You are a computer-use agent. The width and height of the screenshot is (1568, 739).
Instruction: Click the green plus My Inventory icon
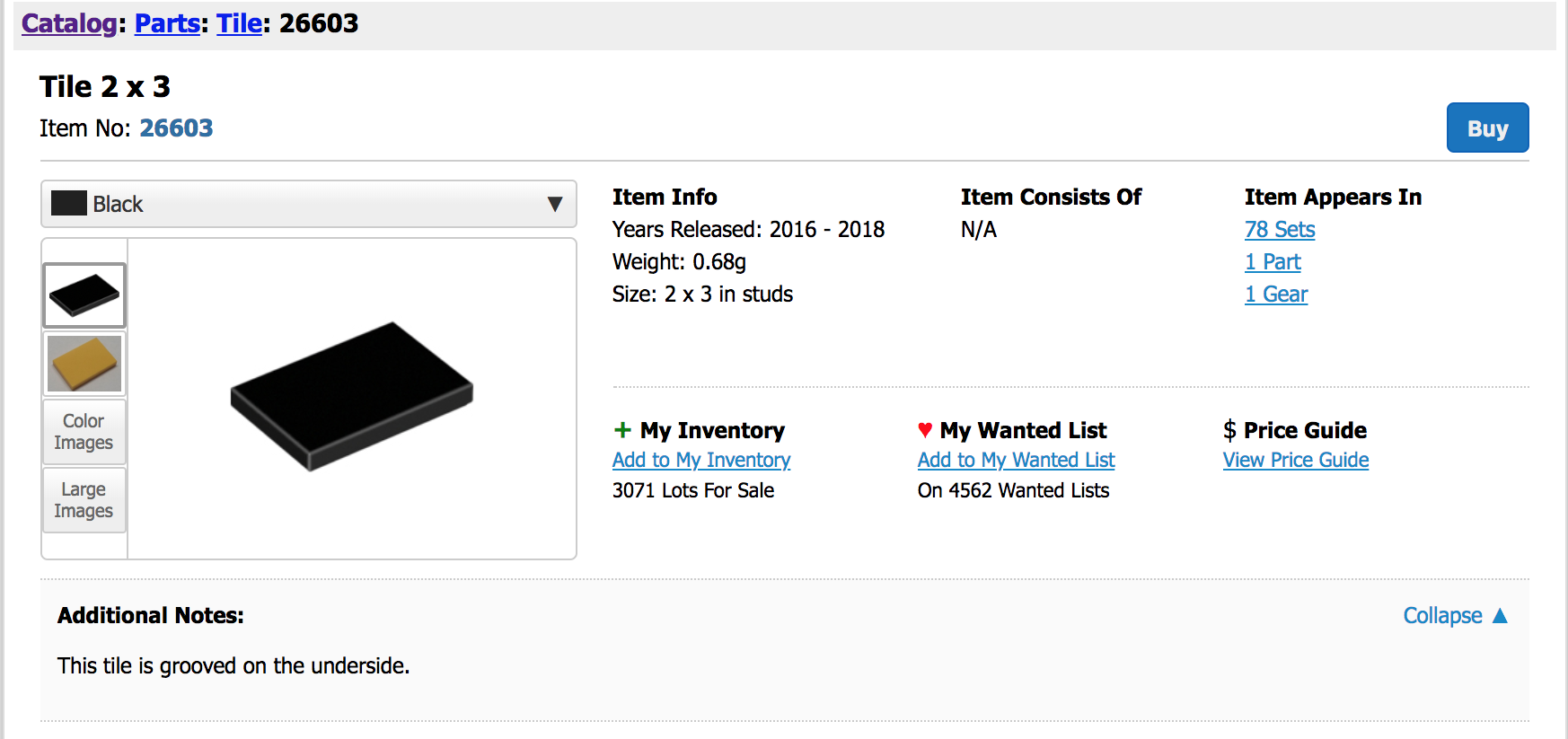click(622, 430)
